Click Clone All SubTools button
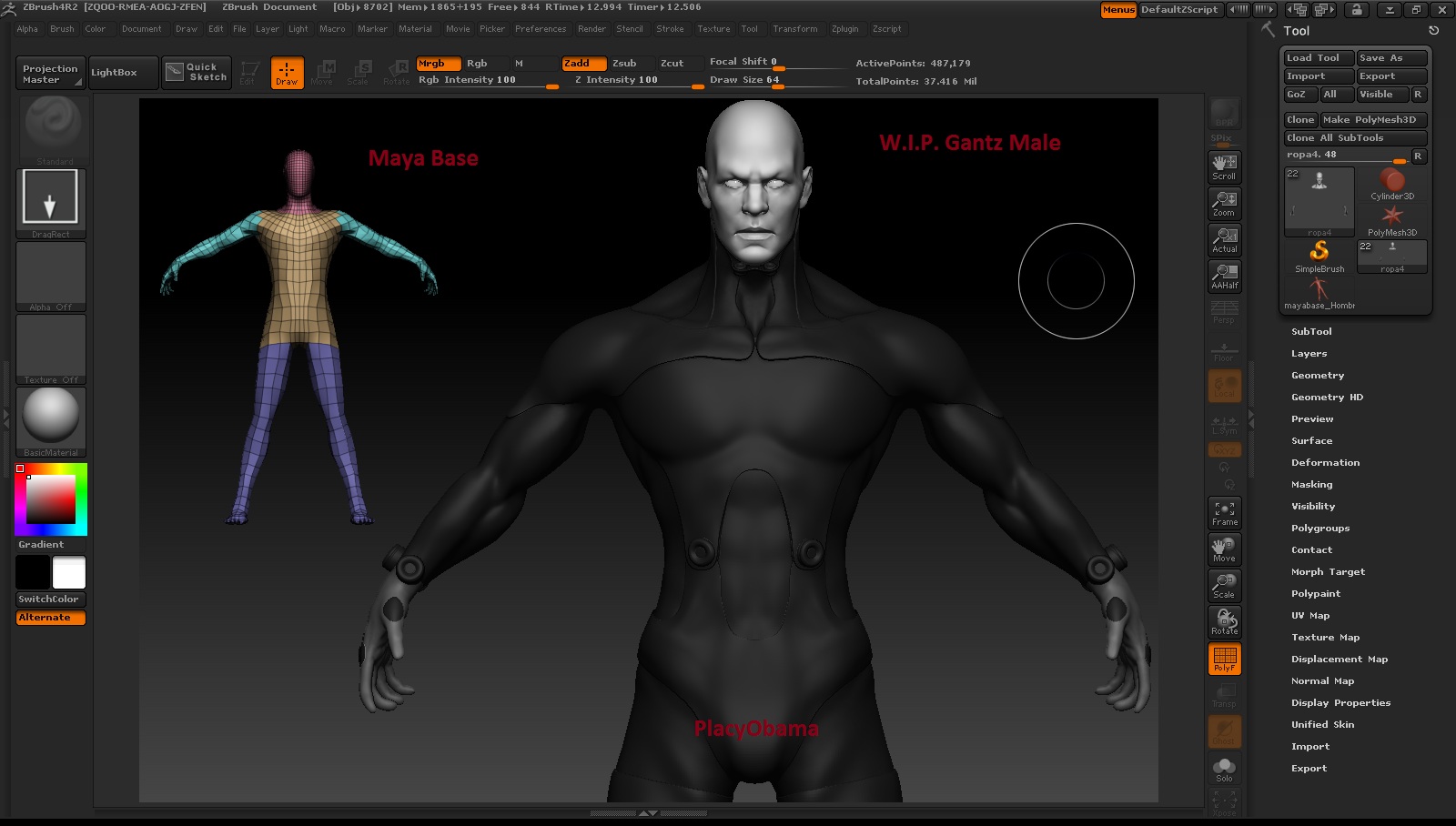This screenshot has height=826, width=1456. point(1355,138)
